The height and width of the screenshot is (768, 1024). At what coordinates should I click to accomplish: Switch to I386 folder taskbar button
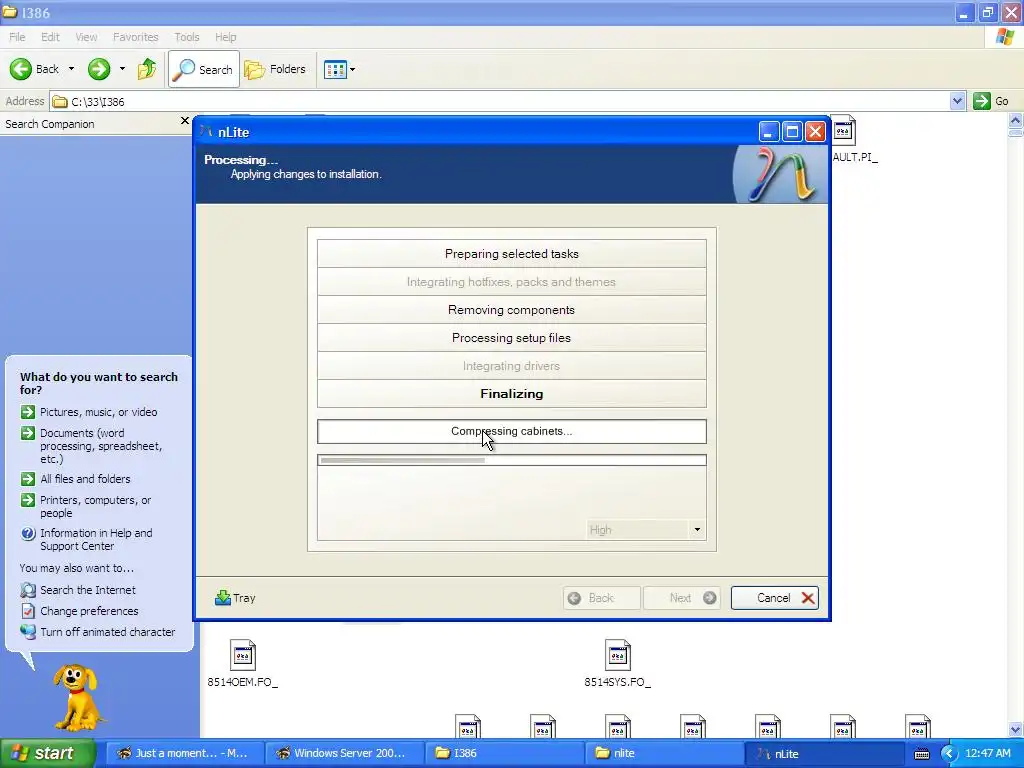tap(503, 754)
